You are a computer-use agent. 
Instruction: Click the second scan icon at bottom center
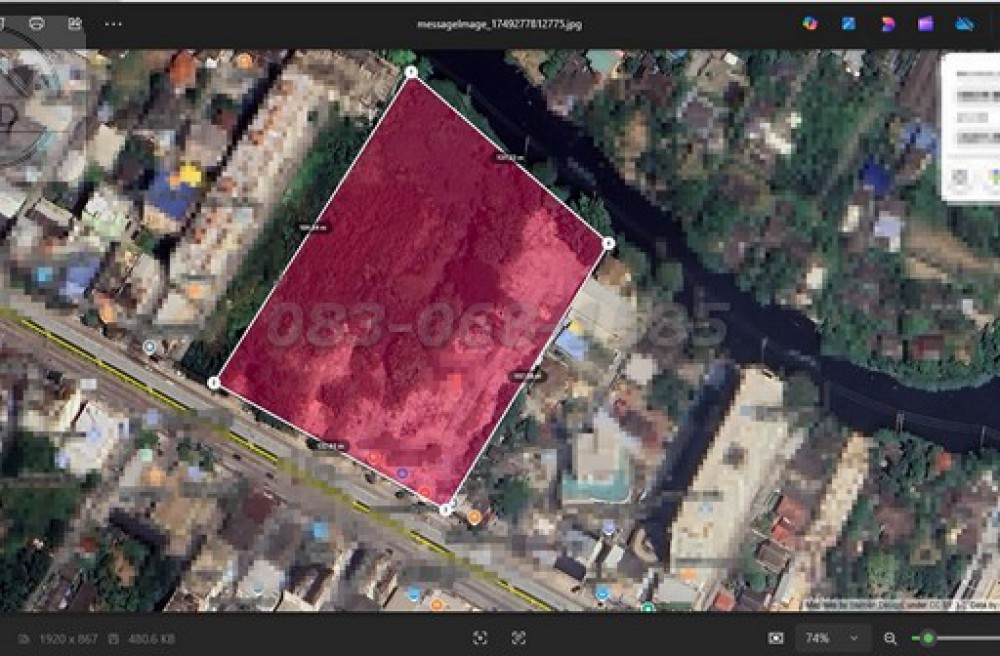[x=518, y=638]
